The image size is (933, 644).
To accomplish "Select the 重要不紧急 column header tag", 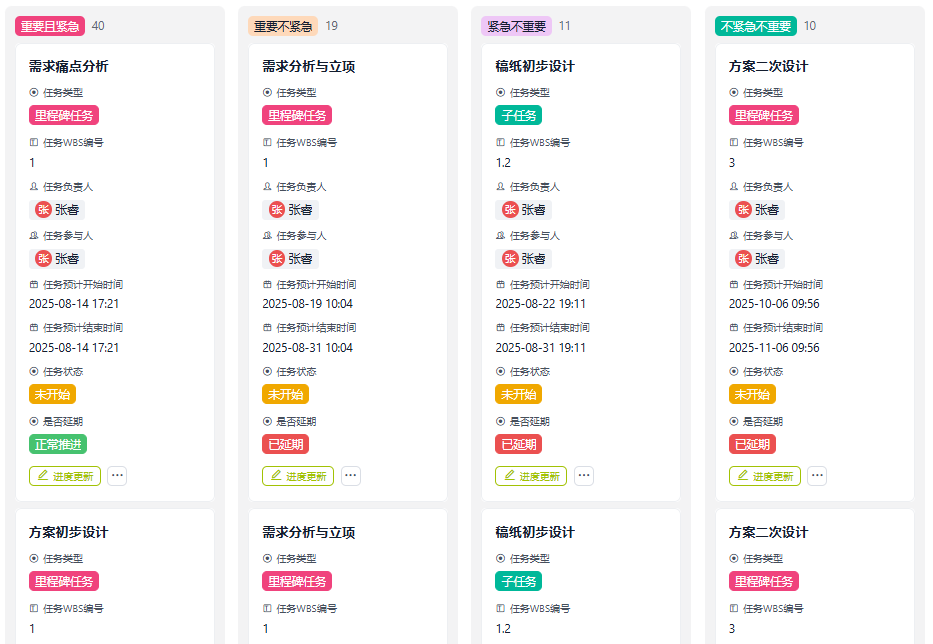I will coord(283,26).
